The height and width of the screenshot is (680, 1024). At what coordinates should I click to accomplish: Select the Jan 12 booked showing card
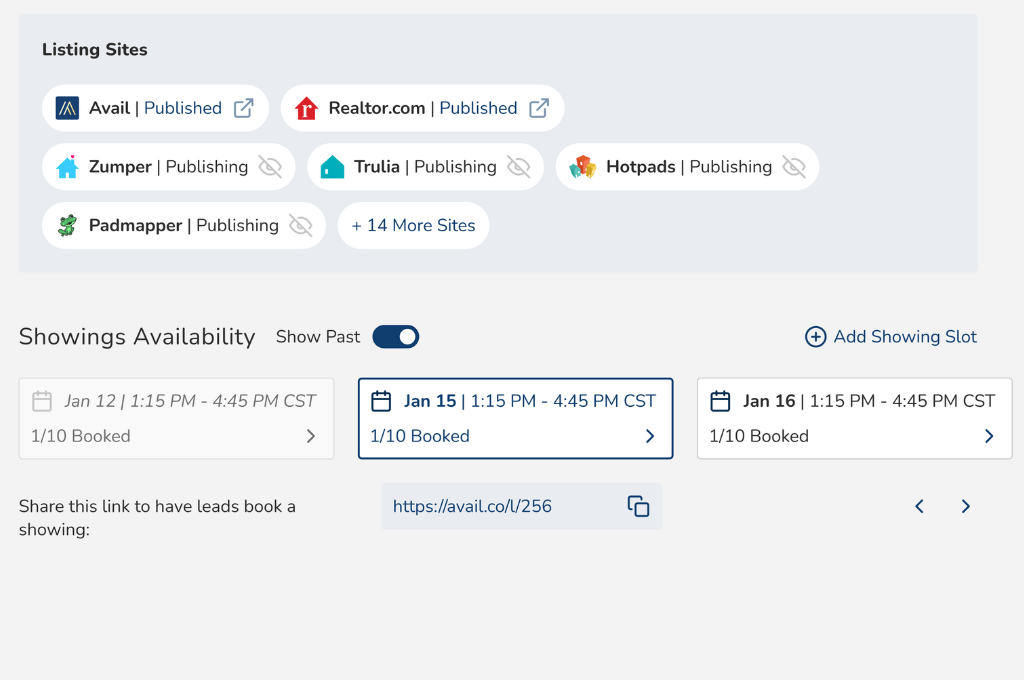coord(176,418)
